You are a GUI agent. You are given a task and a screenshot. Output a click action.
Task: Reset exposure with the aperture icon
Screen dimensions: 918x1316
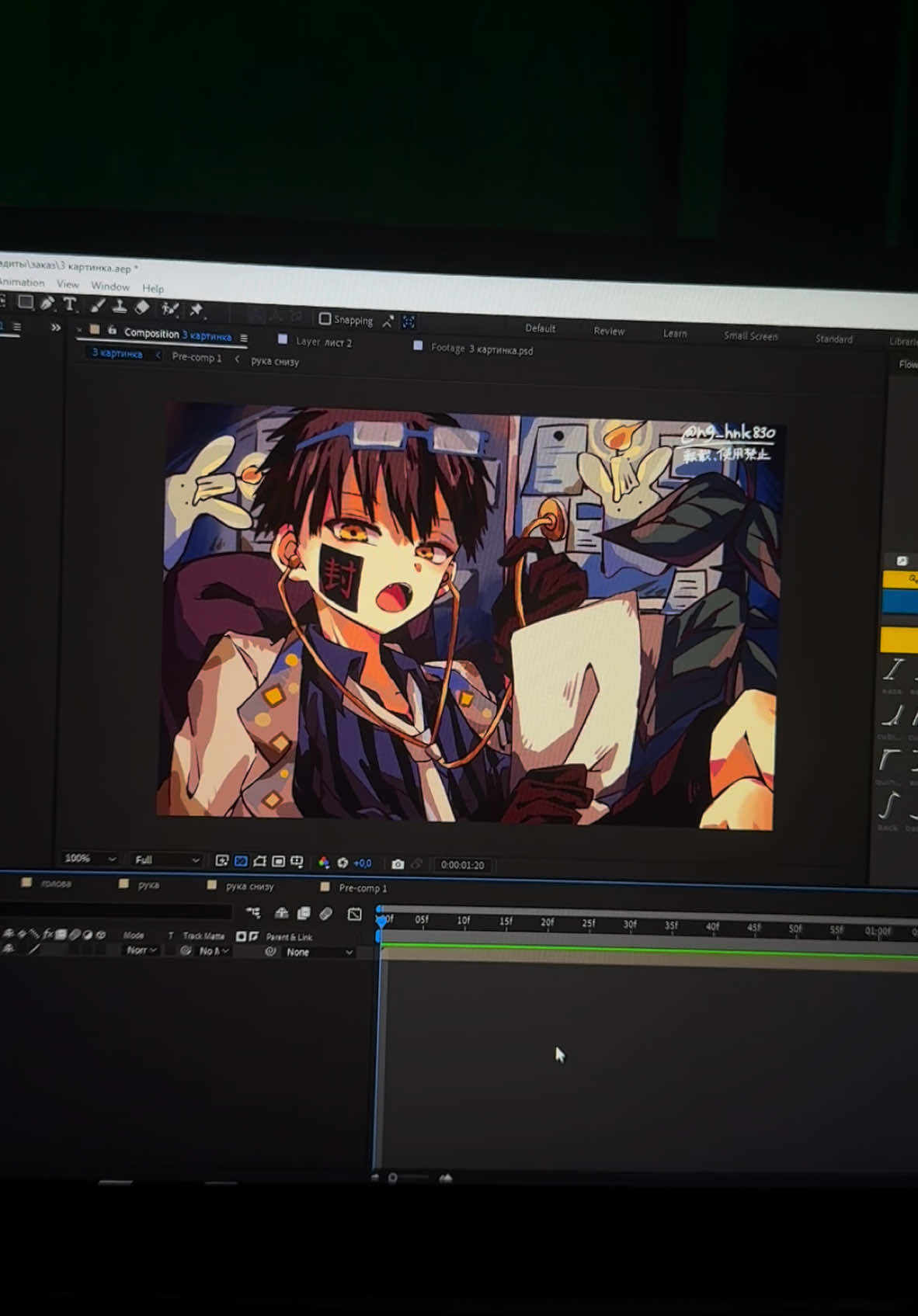coord(343,863)
